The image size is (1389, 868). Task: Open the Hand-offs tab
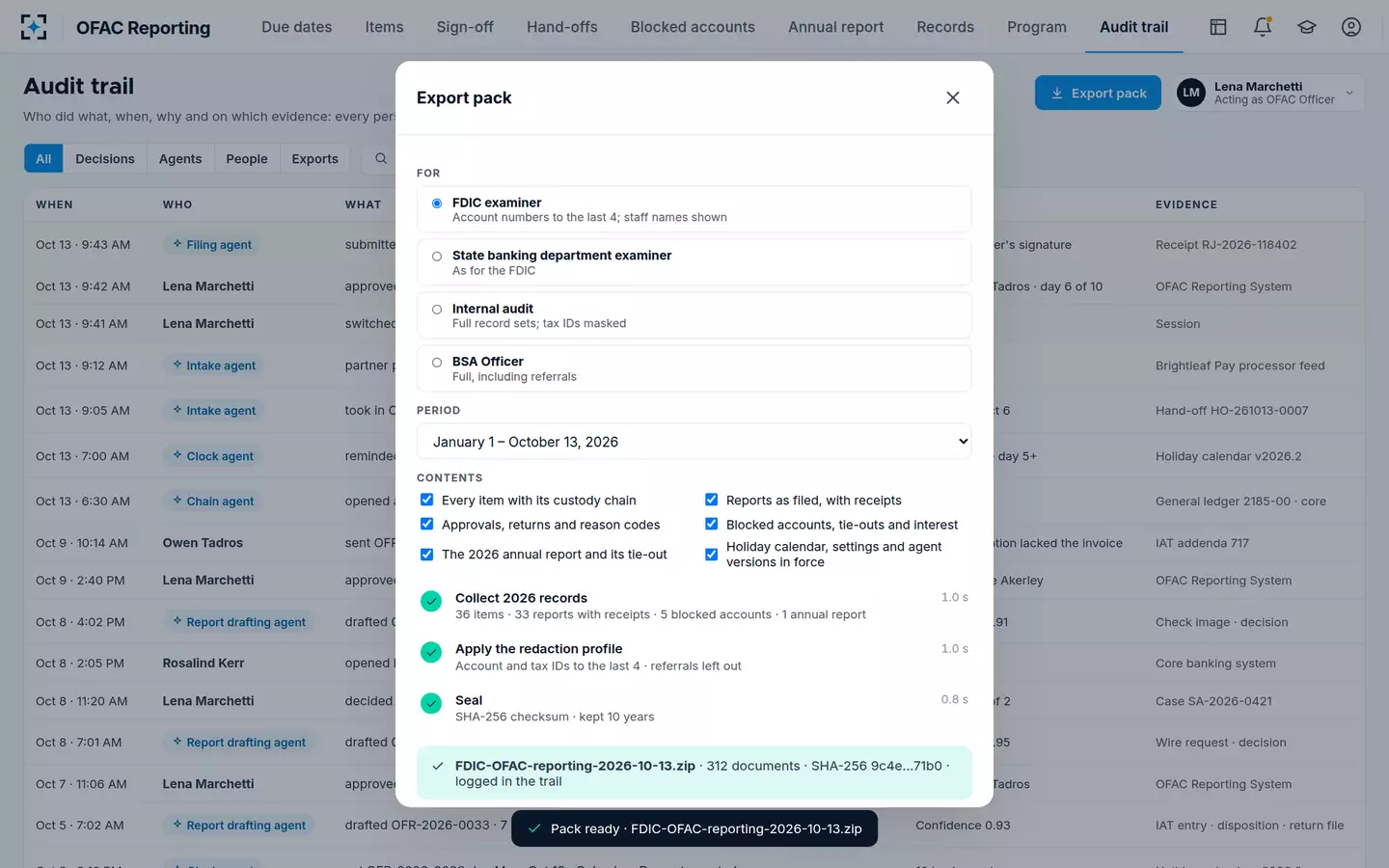pyautogui.click(x=562, y=27)
